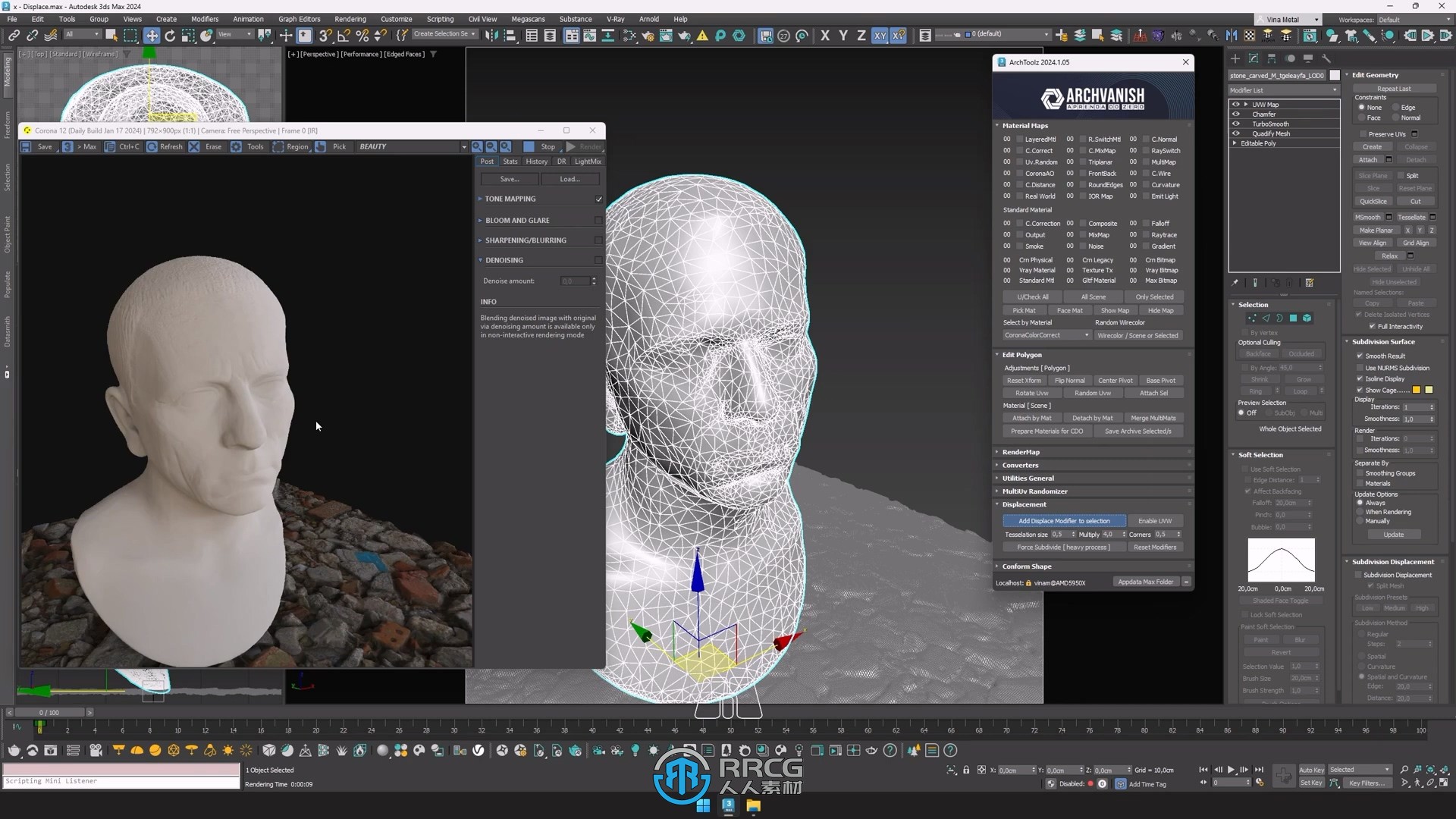Open the Hierarchy command panel tab
Viewport: 1456px width, 819px height.
coord(1272,58)
